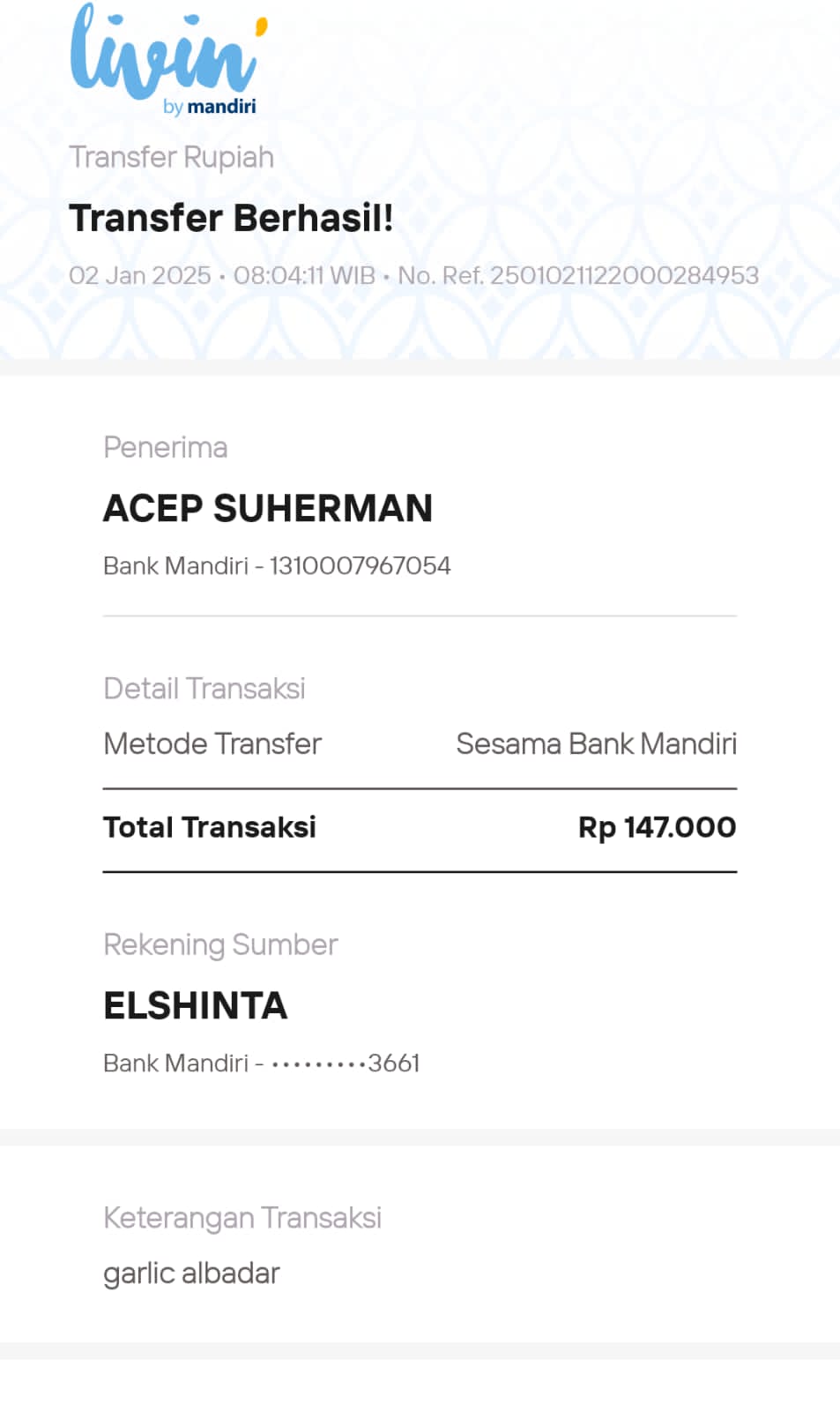Select the amount Rp 147.000
Viewport: 840px width, 1411px height.
657,827
